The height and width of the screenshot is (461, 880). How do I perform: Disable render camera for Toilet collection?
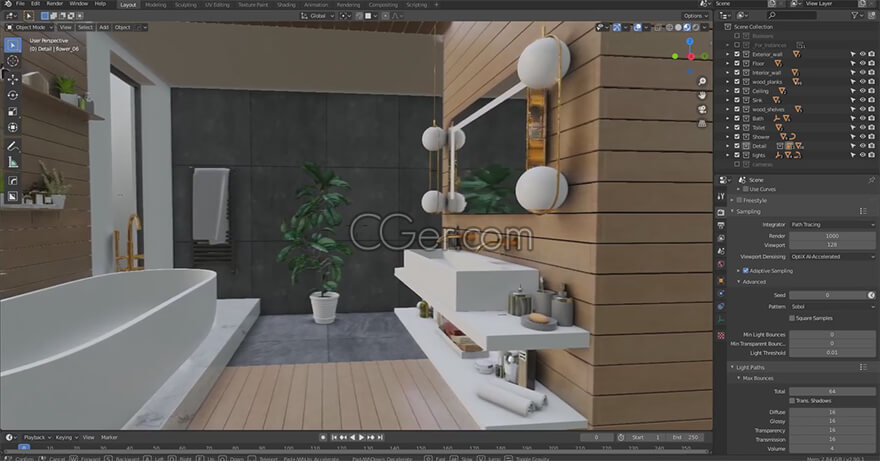872,127
